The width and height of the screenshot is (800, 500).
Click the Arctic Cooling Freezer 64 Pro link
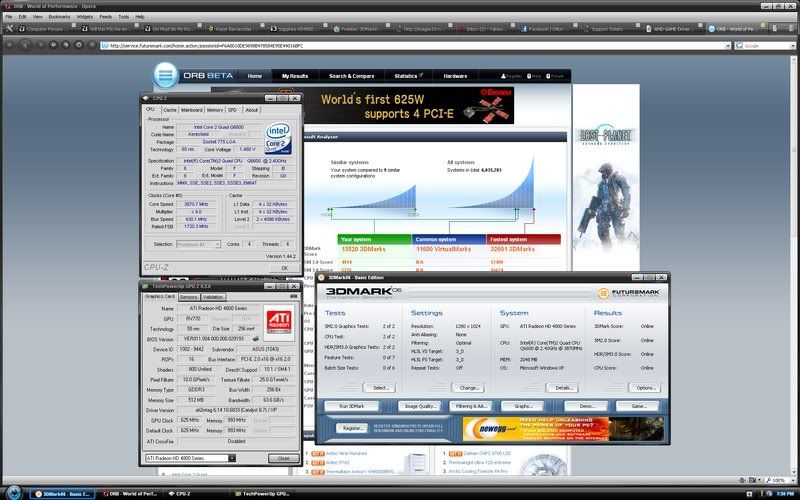click(479, 471)
